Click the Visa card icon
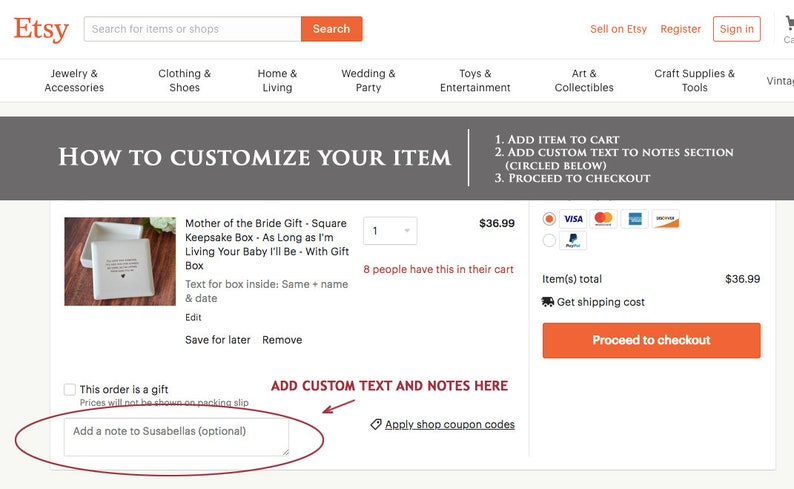 coord(573,219)
